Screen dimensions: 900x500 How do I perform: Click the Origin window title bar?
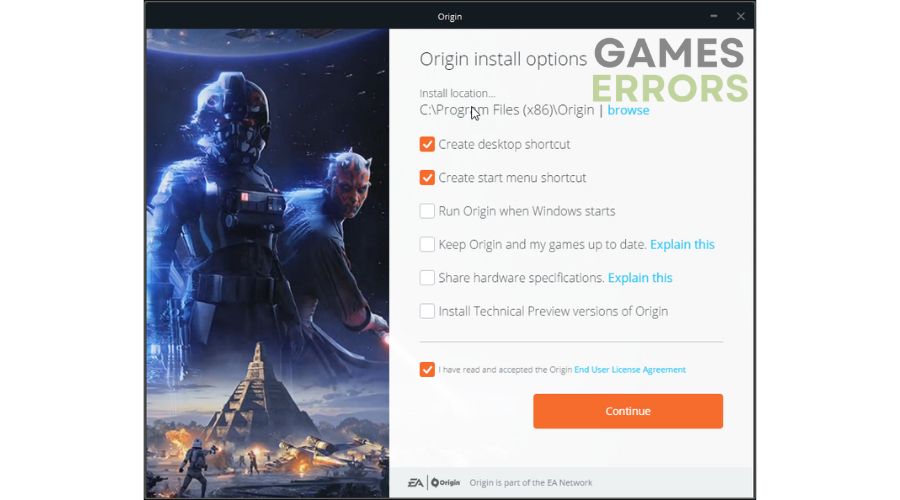pyautogui.click(x=449, y=17)
